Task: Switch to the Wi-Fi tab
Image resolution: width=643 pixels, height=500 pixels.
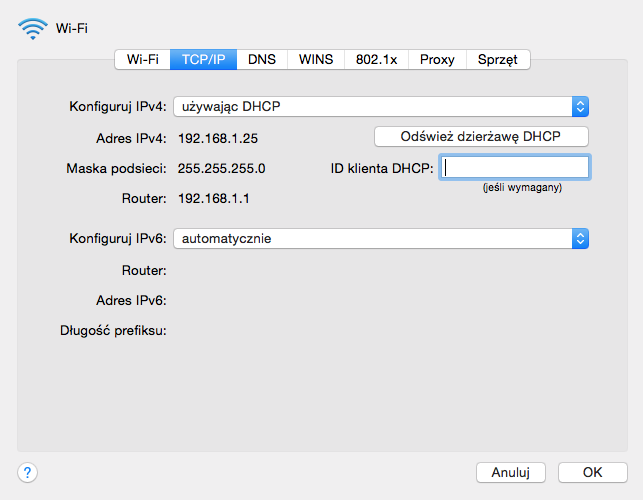Action: coord(142,60)
